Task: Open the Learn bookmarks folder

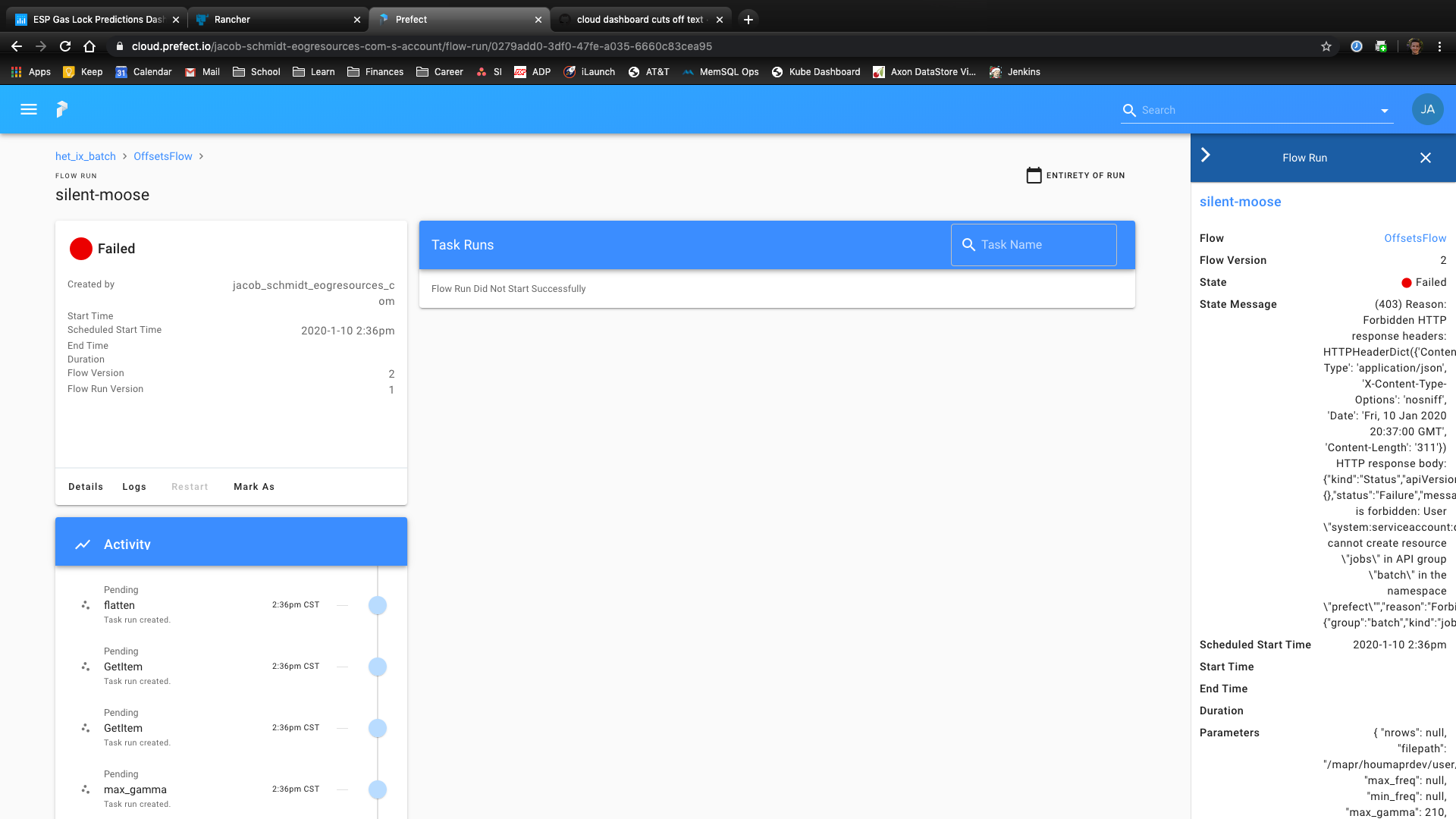Action: tap(314, 72)
